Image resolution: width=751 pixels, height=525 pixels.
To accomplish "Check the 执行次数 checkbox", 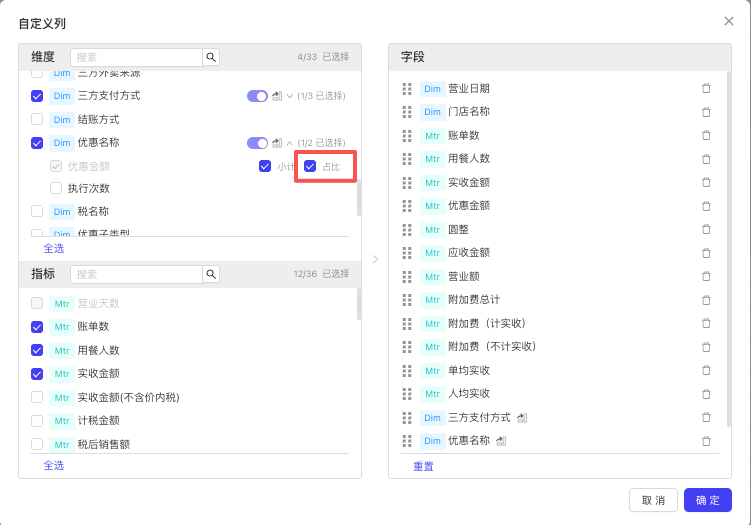I will [x=56, y=188].
